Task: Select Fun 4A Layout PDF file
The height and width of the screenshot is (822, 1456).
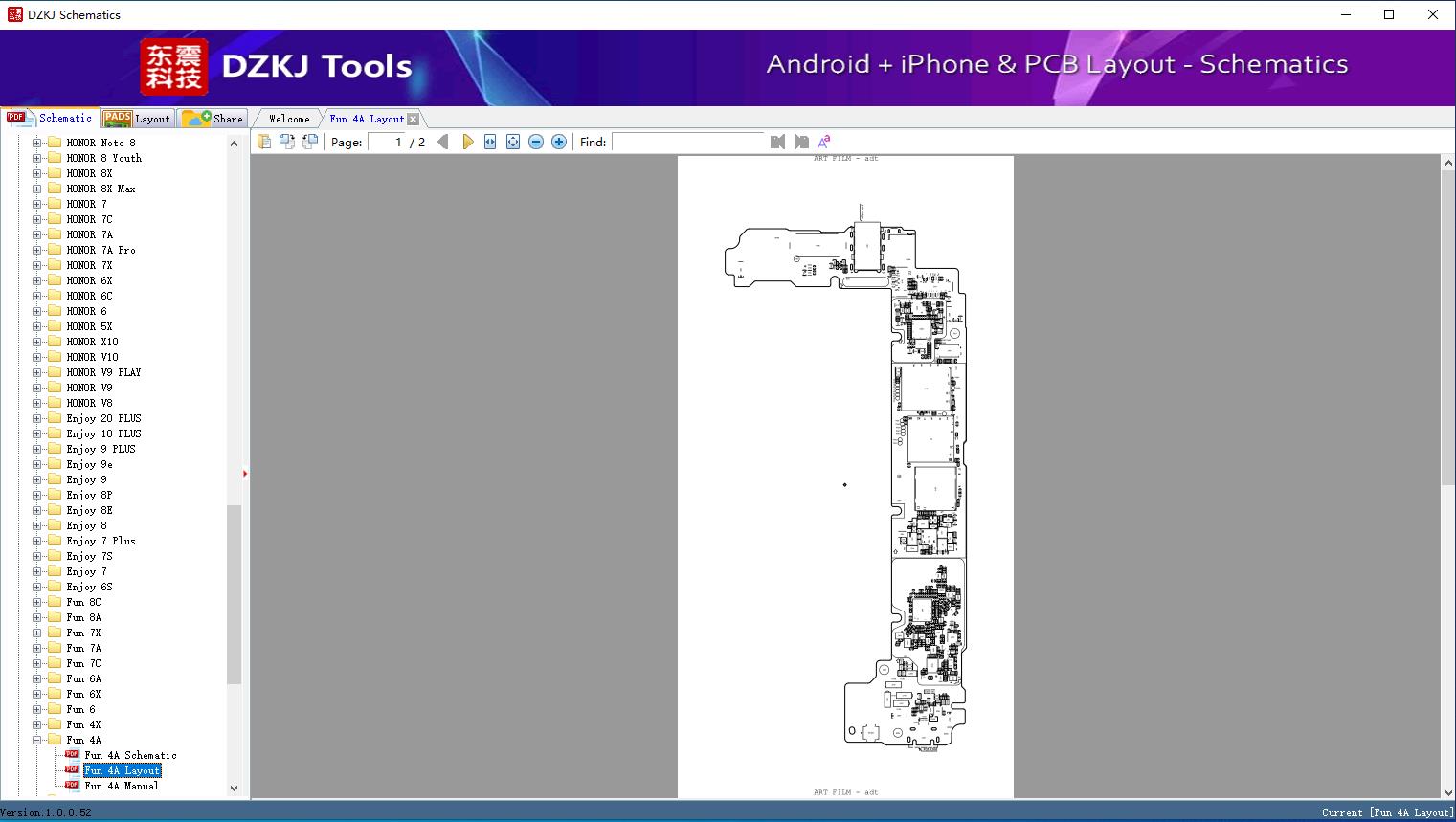Action: pyautogui.click(x=122, y=770)
